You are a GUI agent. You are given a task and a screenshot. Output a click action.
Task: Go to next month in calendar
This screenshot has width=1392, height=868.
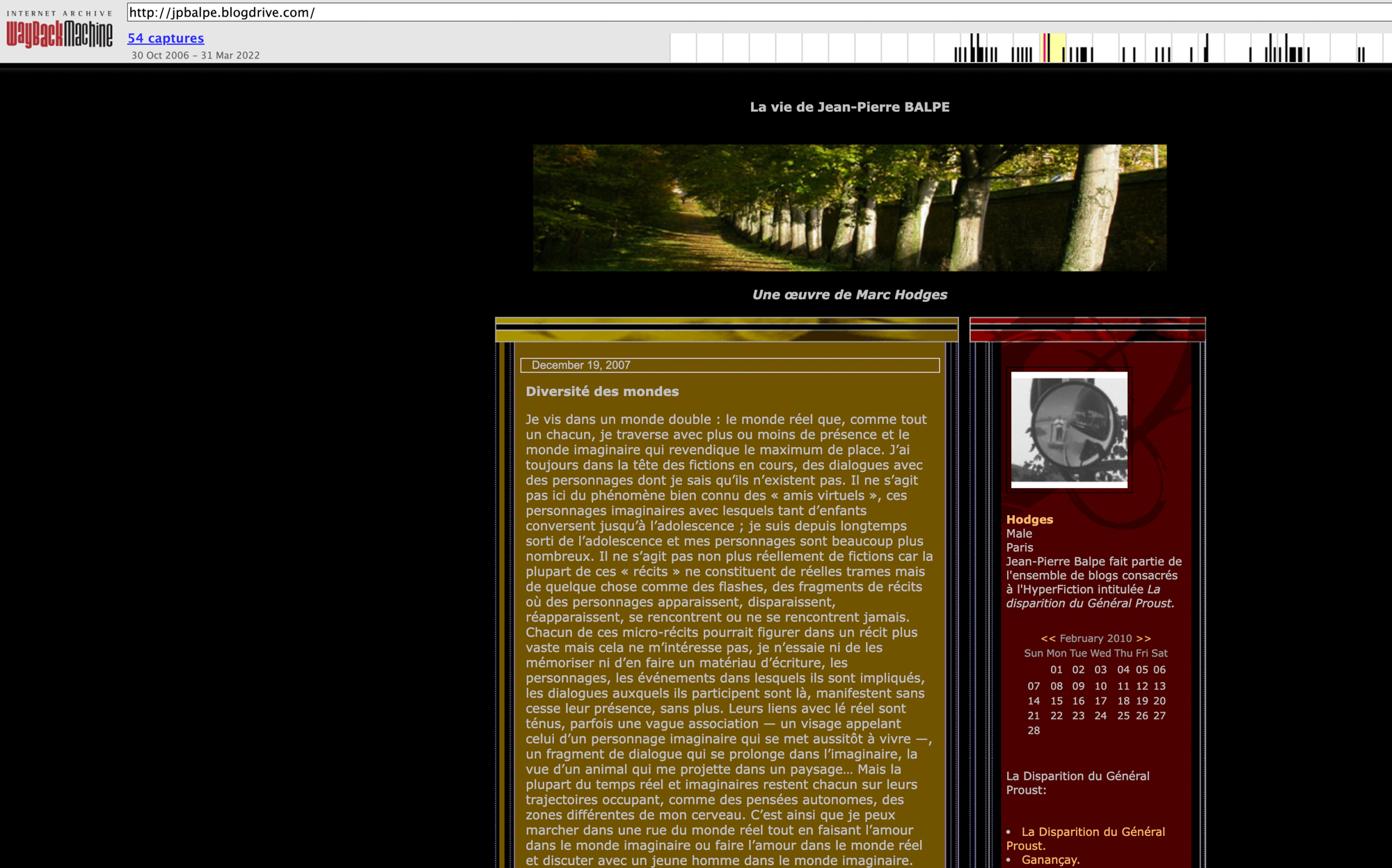point(1144,638)
